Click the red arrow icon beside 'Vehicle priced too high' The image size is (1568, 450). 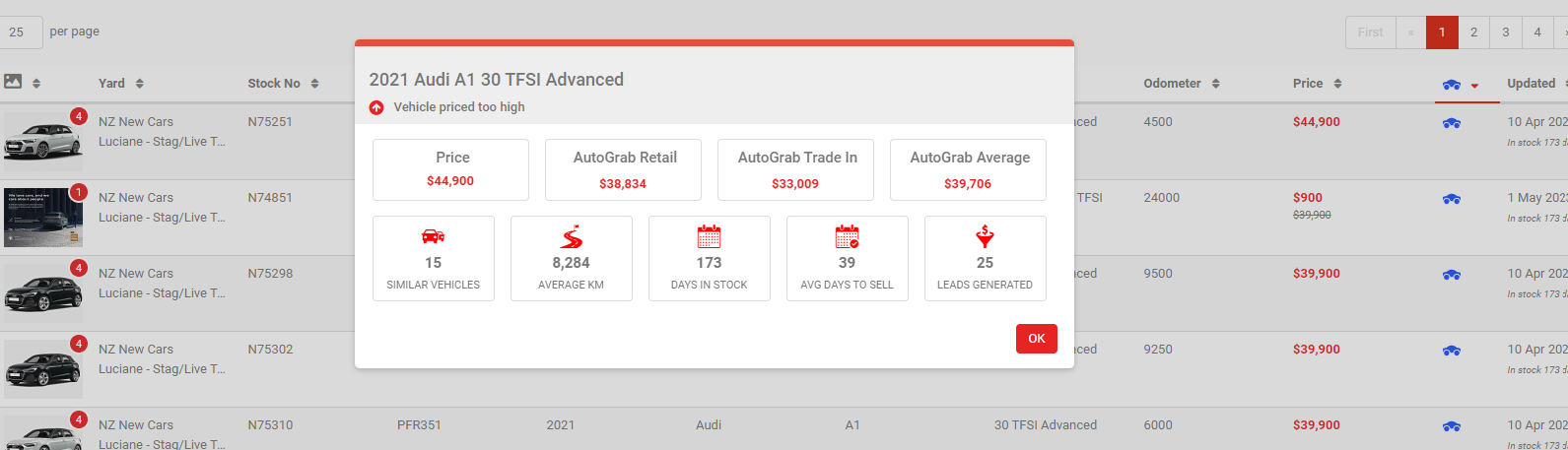coord(376,107)
